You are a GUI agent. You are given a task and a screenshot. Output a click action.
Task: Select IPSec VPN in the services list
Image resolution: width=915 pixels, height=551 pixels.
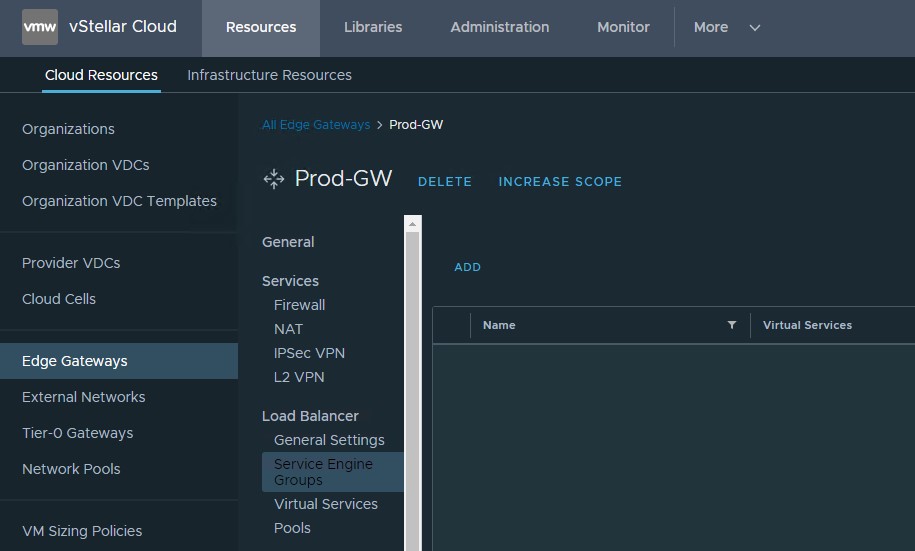pyautogui.click(x=309, y=353)
